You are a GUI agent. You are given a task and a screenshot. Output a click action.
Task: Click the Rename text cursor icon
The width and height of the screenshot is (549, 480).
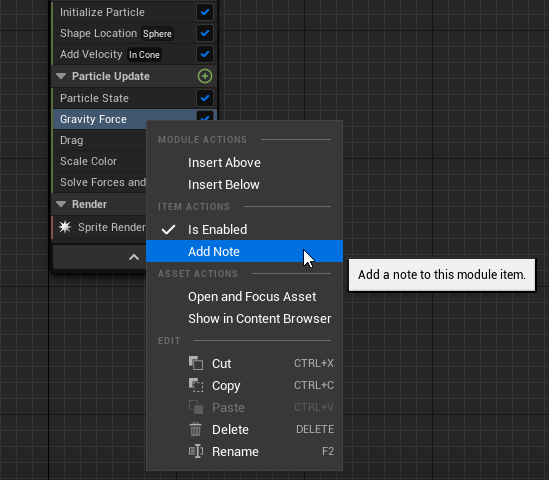[196, 451]
